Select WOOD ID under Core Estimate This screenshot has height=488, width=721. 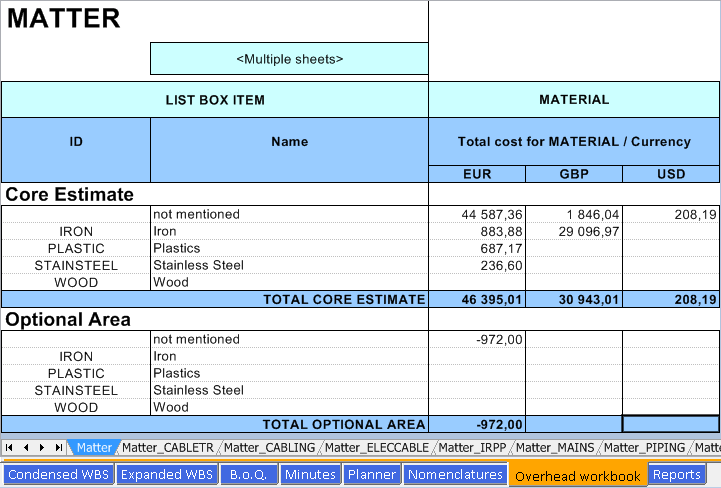pyautogui.click(x=76, y=282)
